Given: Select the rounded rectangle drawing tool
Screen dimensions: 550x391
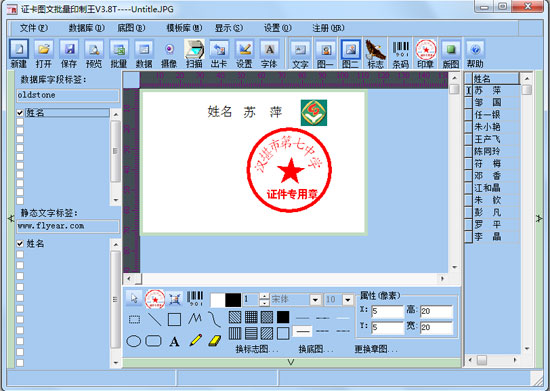Looking at the screenshot, I should point(153,341).
